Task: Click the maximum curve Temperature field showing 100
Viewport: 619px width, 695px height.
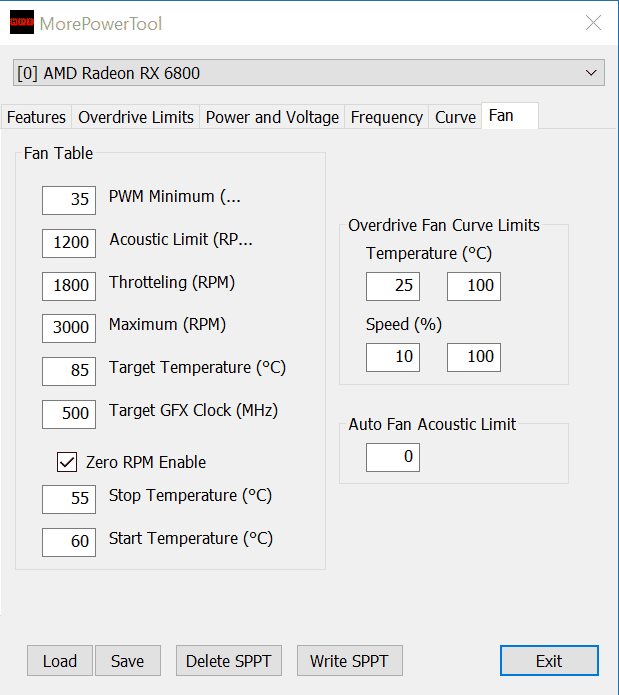Action: (x=474, y=286)
